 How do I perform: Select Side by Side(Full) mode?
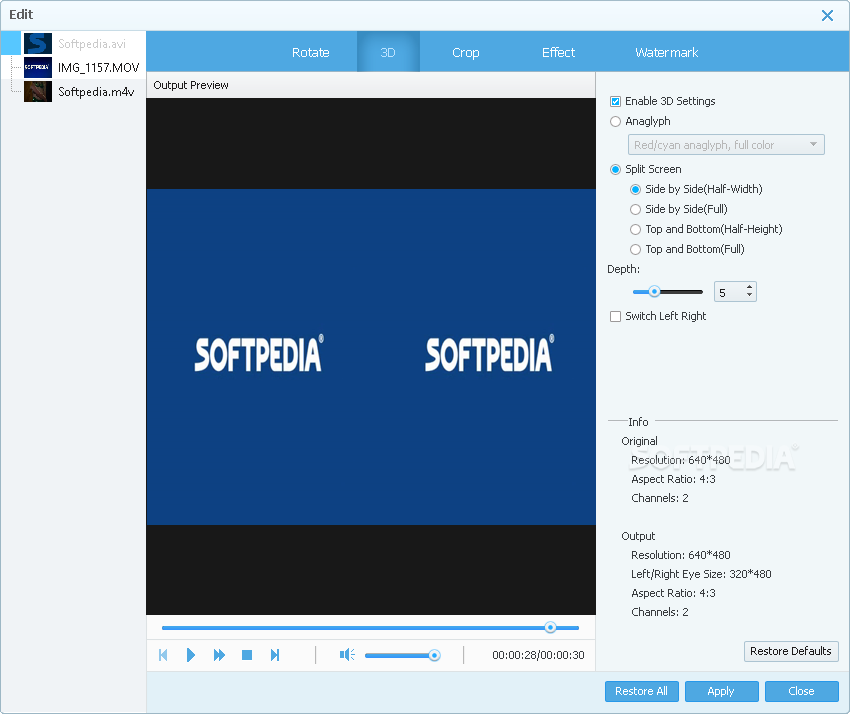[x=635, y=210]
